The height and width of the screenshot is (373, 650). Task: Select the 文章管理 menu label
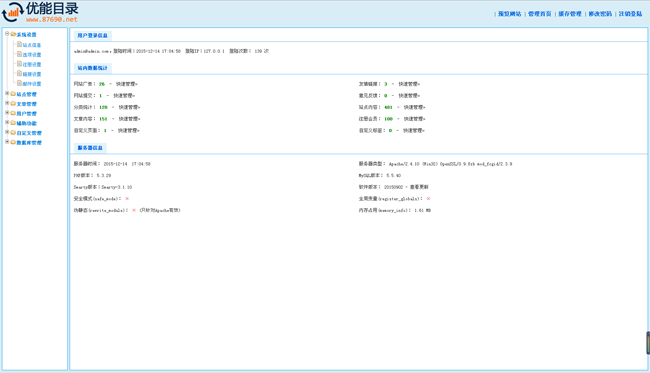pyautogui.click(x=27, y=104)
